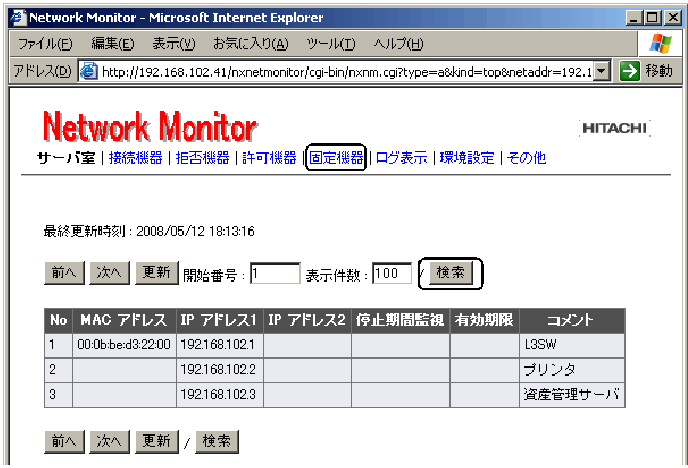
Task: Click the サーバ室 label
Action: click(66, 158)
